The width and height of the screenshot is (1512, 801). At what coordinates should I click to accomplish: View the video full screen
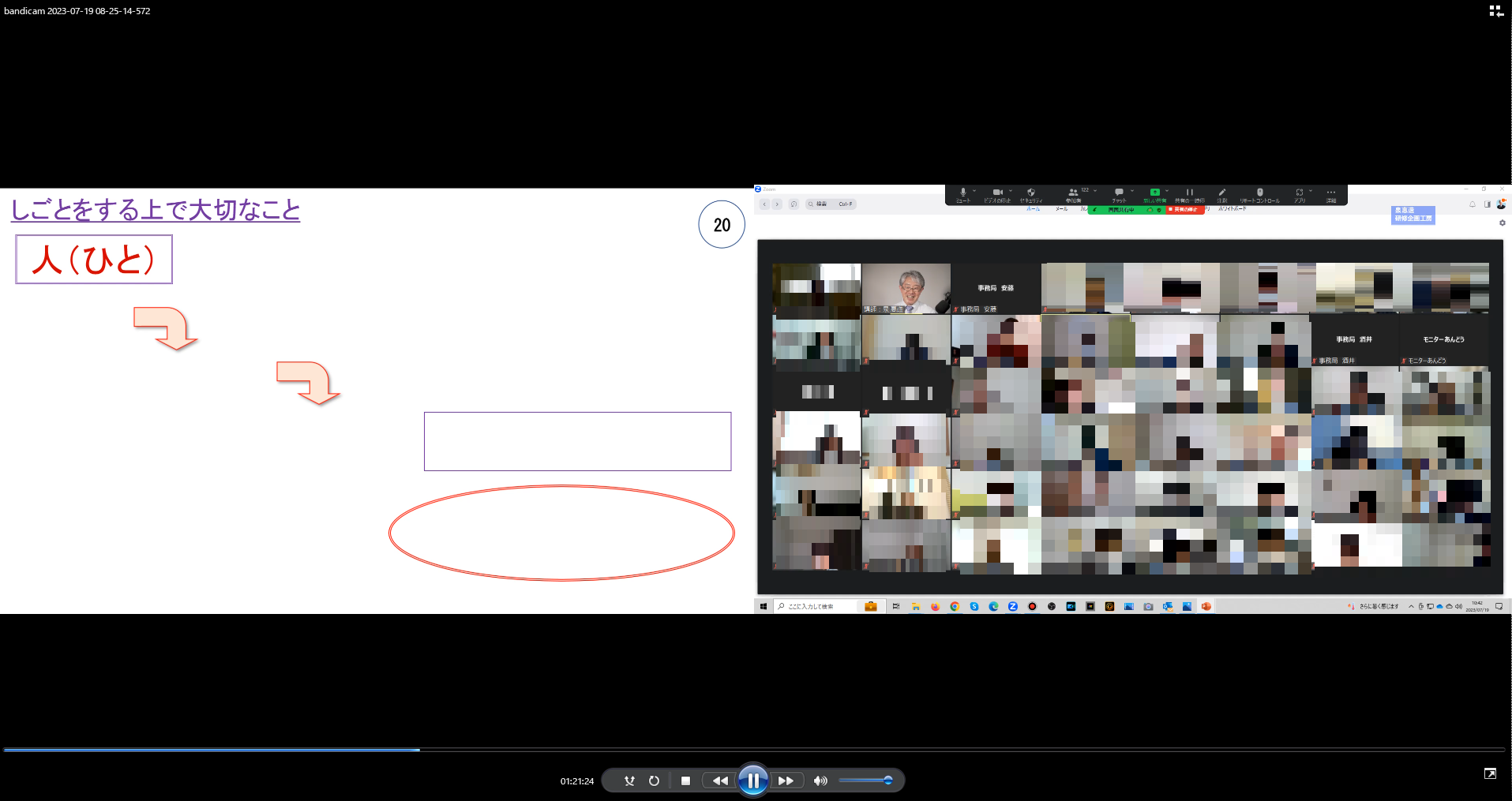(1490, 773)
